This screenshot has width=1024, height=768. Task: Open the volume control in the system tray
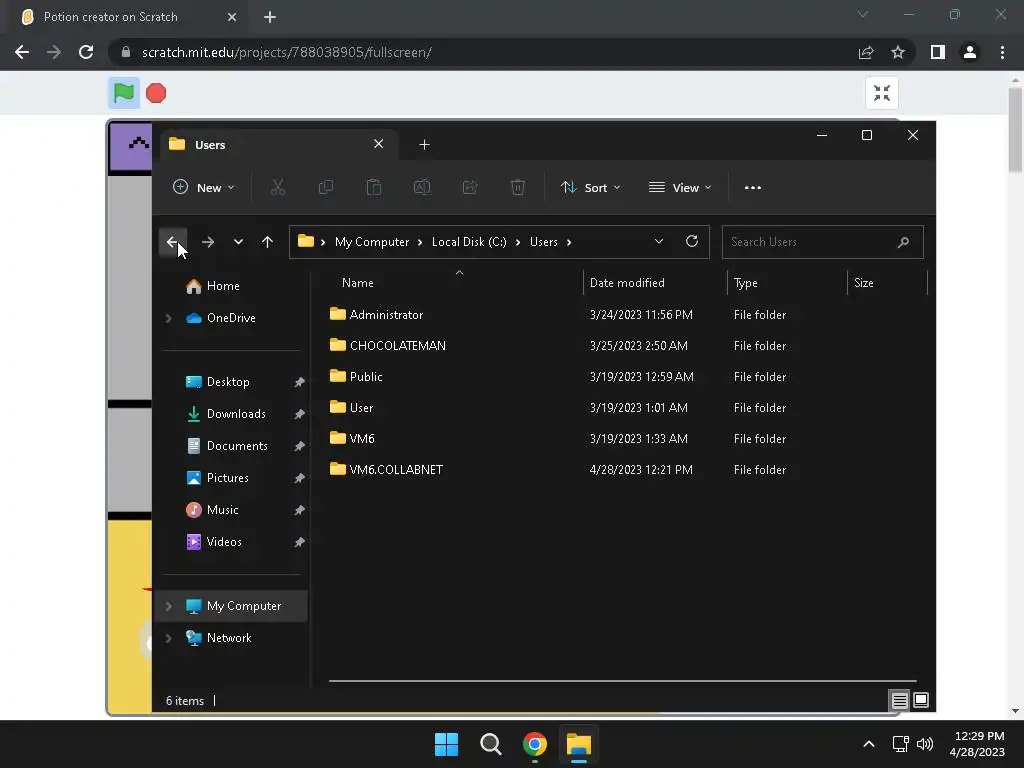tap(925, 744)
